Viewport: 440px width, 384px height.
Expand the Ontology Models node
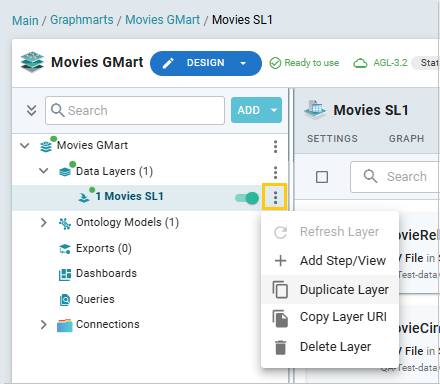43,222
